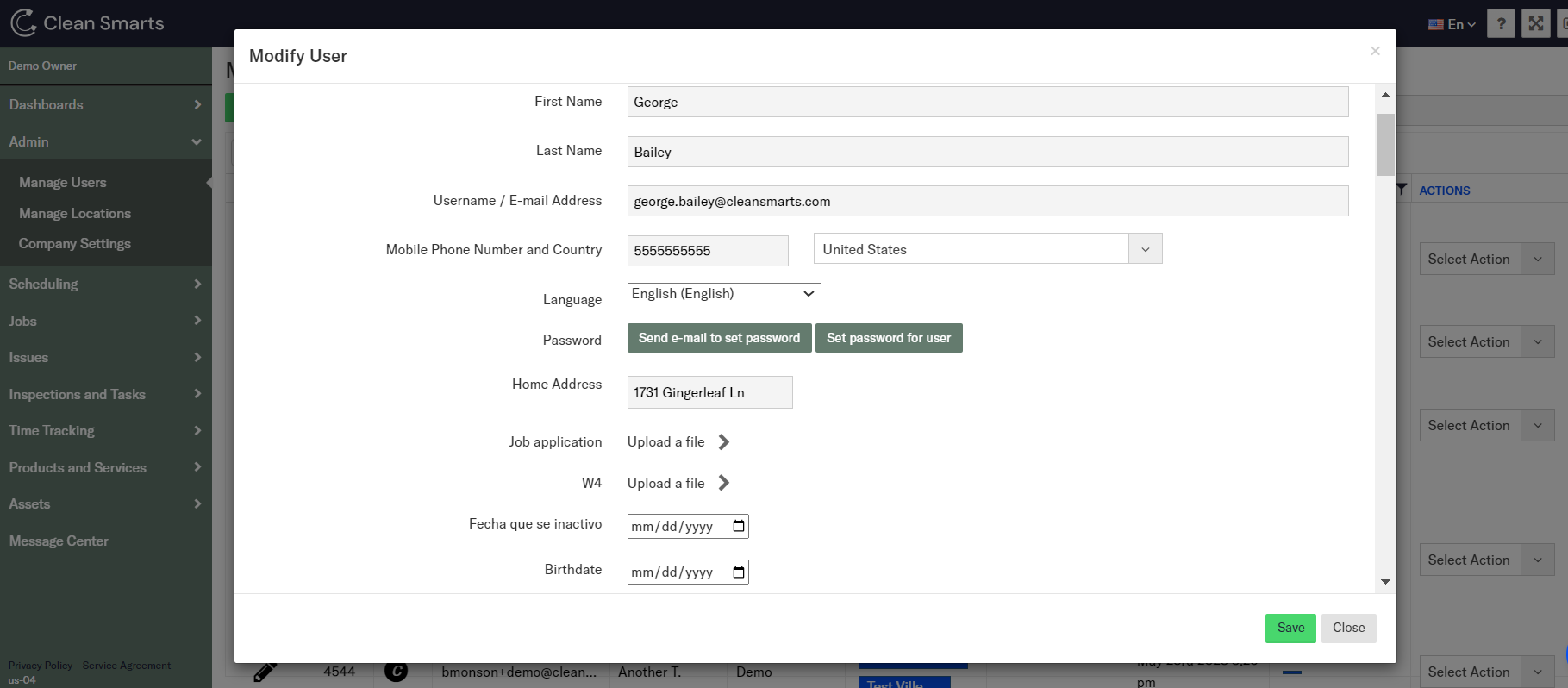Expand the En language selector
This screenshot has width=1568, height=688.
tap(1452, 24)
